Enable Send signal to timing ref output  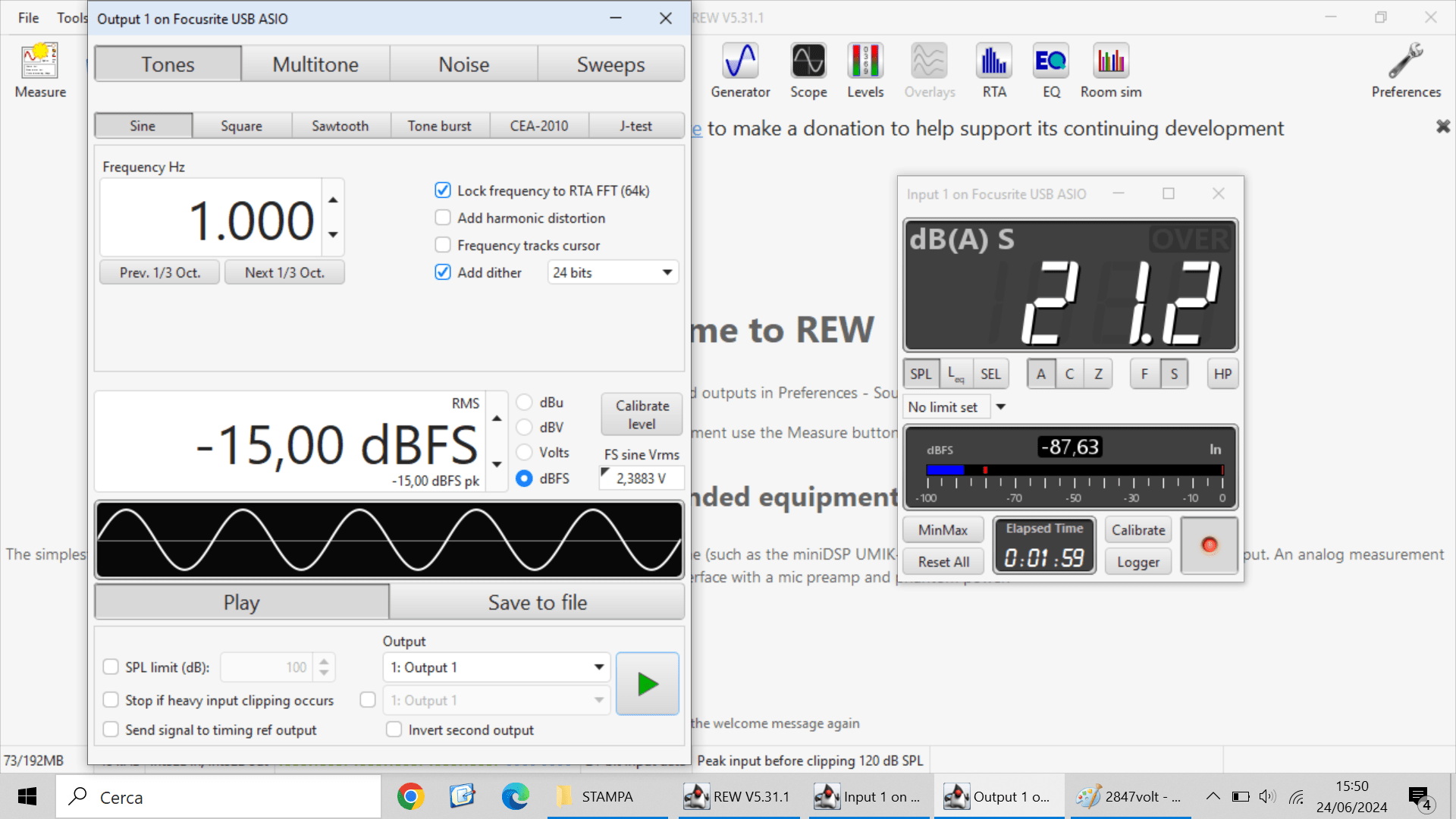(111, 730)
